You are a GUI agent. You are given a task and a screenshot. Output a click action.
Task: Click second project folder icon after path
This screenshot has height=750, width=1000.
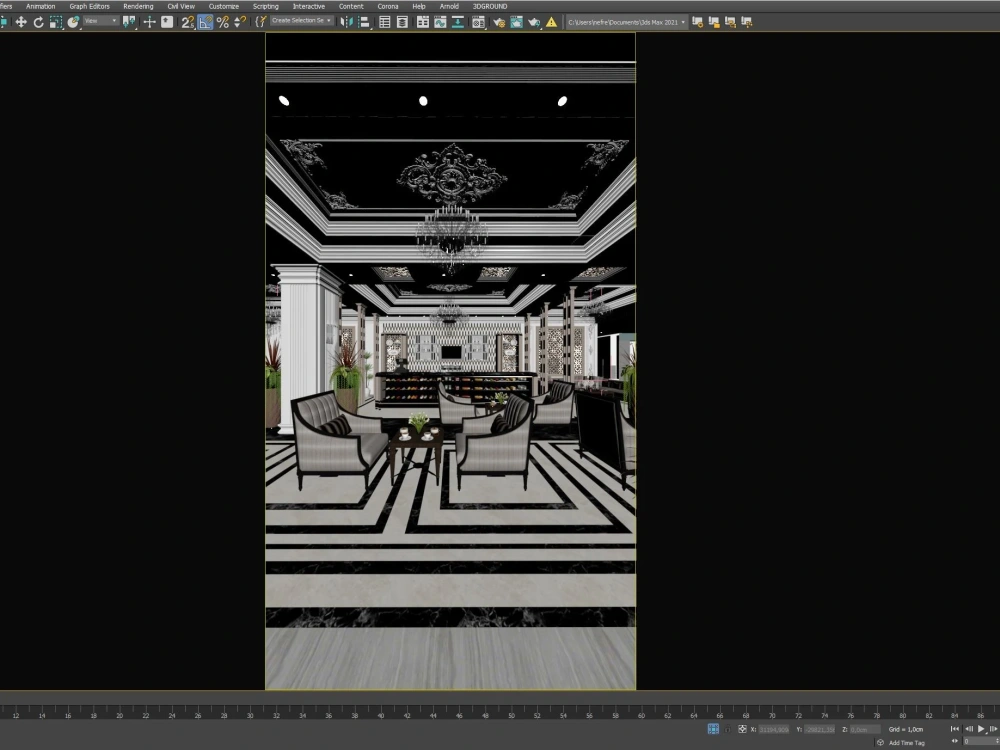click(714, 22)
